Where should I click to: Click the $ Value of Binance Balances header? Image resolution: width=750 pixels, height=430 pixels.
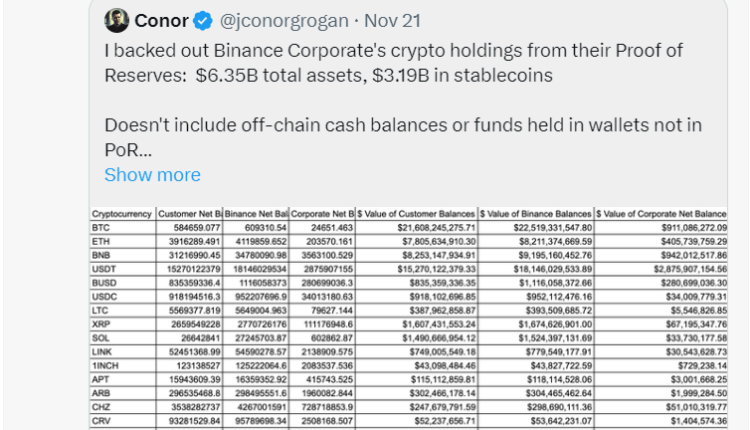(x=536, y=214)
